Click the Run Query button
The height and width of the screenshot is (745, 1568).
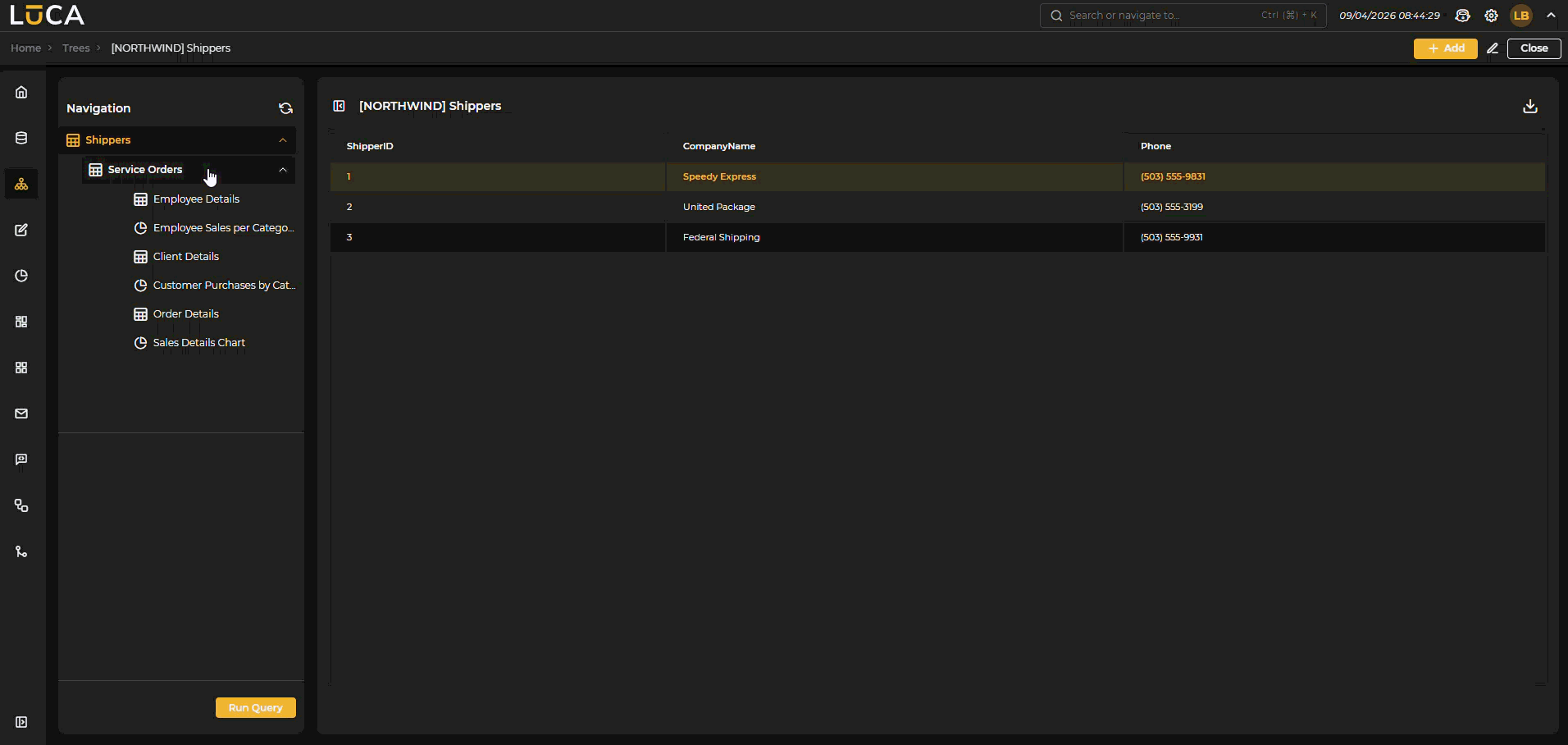(255, 708)
